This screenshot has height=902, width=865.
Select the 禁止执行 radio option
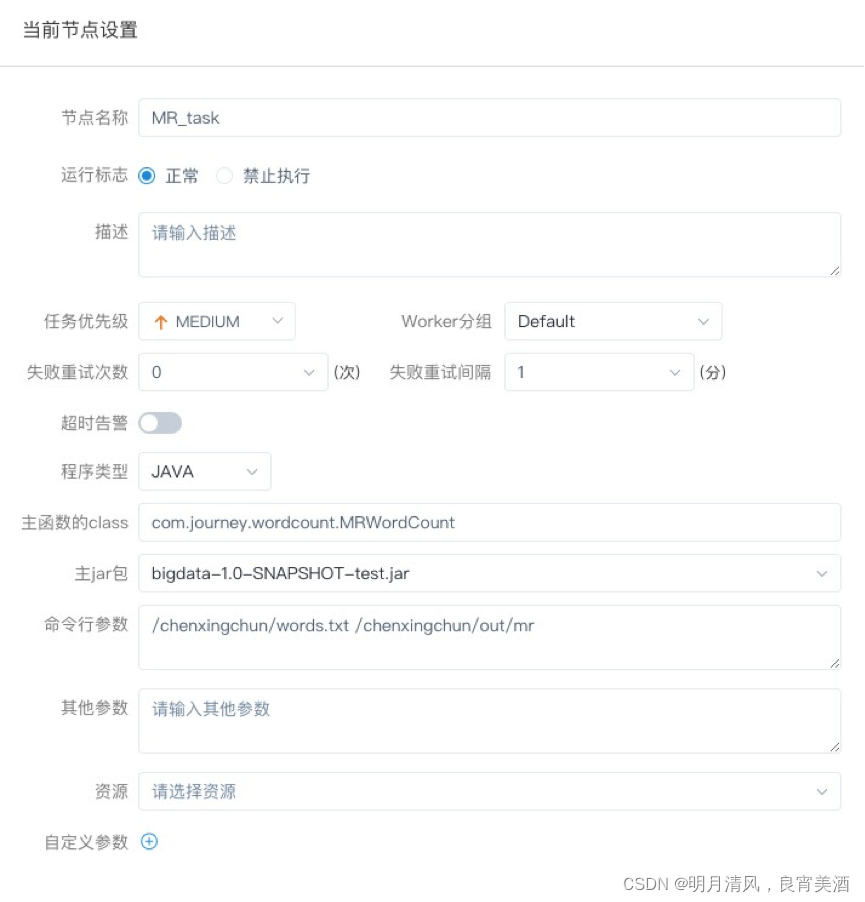pos(224,175)
